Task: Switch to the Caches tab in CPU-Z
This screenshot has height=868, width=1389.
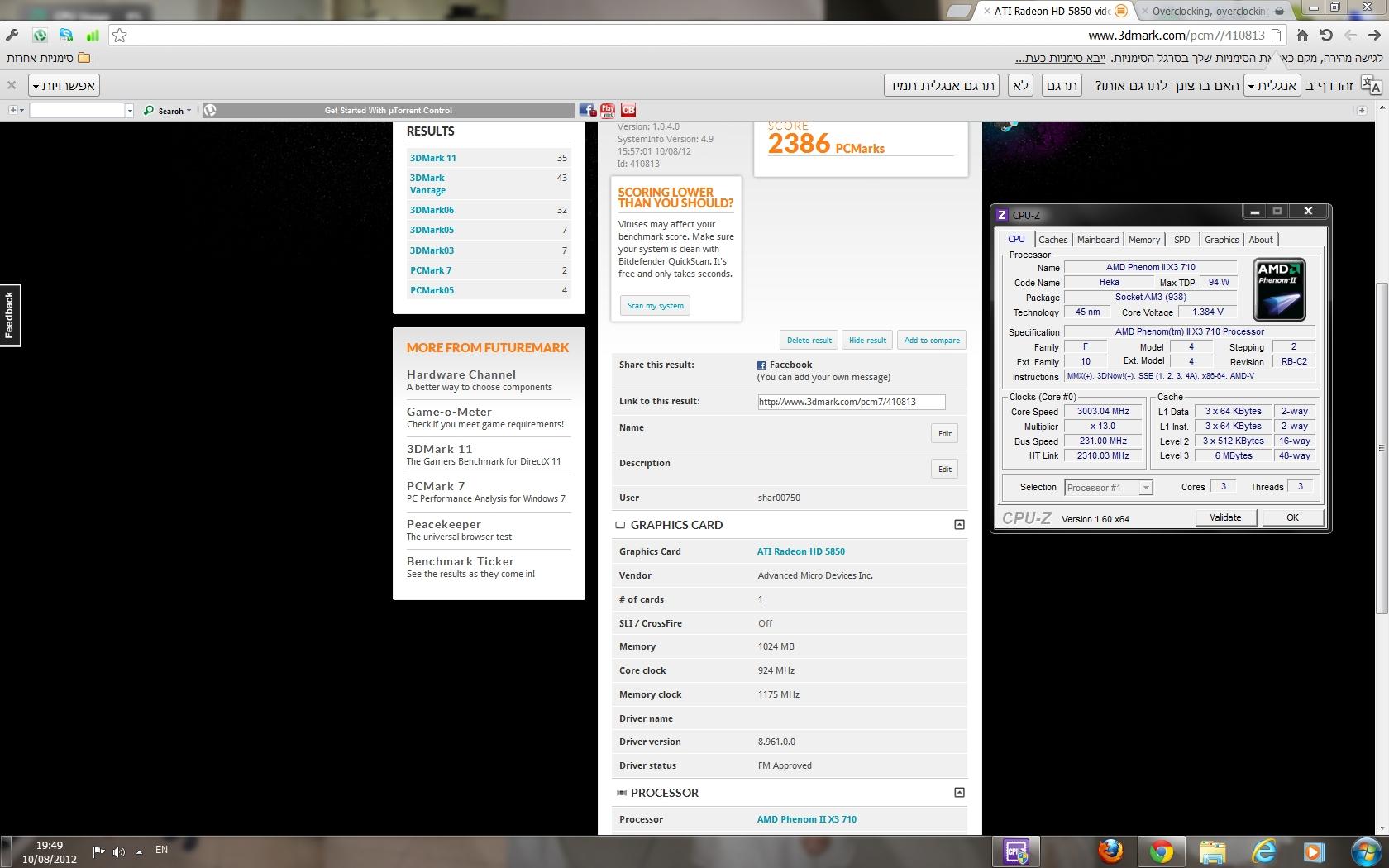Action: [x=1052, y=240]
